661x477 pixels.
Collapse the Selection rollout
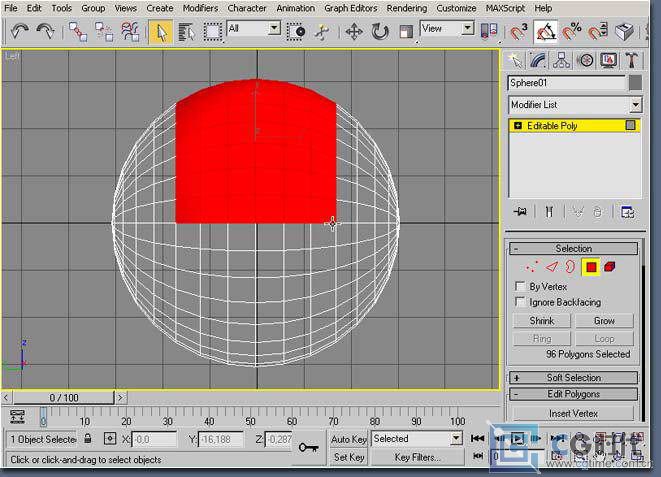tap(573, 249)
